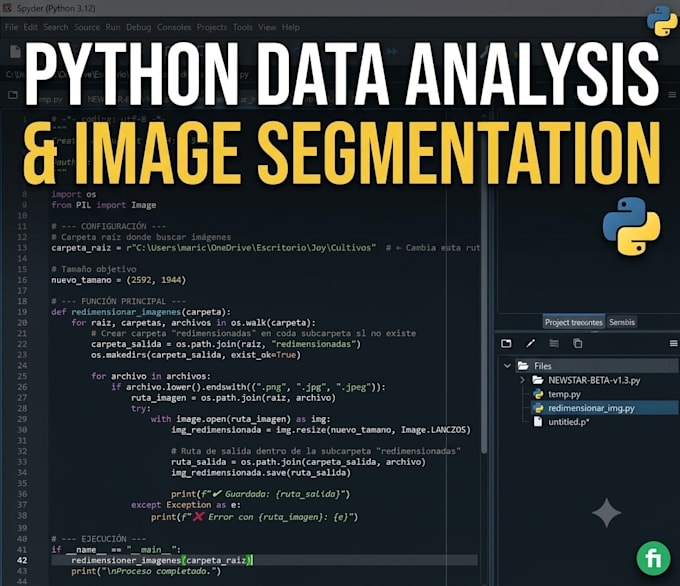Open the Debug menu
The image size is (680, 586).
[138, 27]
